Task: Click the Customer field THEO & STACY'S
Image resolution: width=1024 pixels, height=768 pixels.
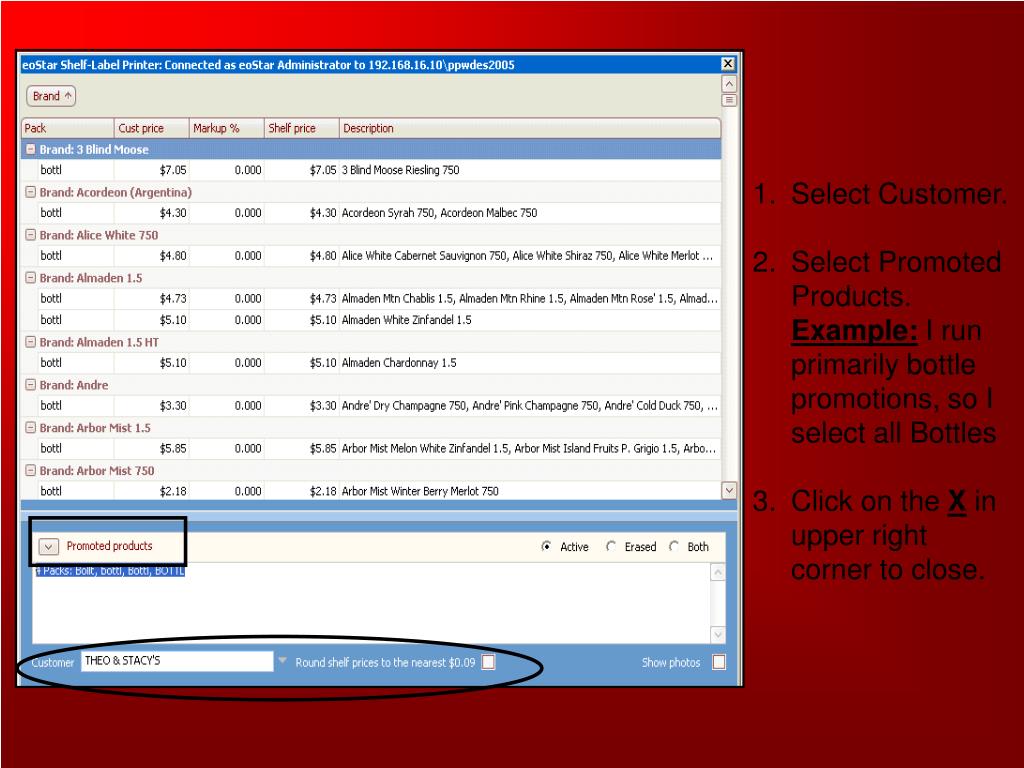Action: 177,661
